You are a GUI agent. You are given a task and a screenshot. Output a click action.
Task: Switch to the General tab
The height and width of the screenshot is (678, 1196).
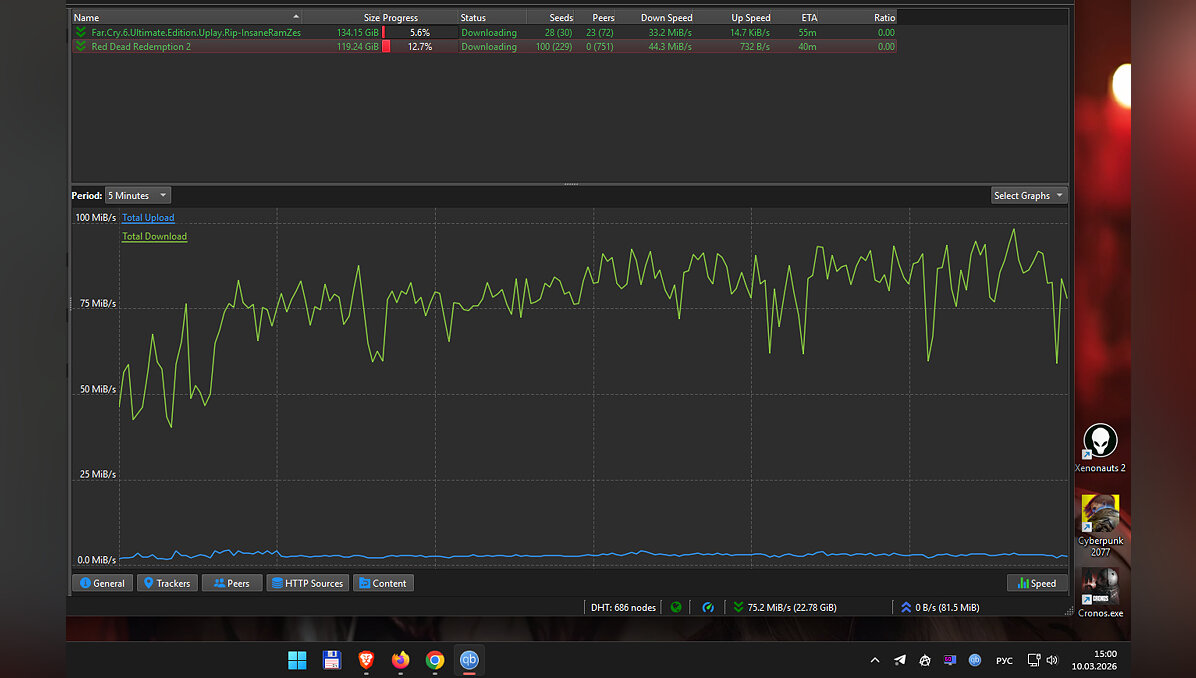(x=102, y=583)
